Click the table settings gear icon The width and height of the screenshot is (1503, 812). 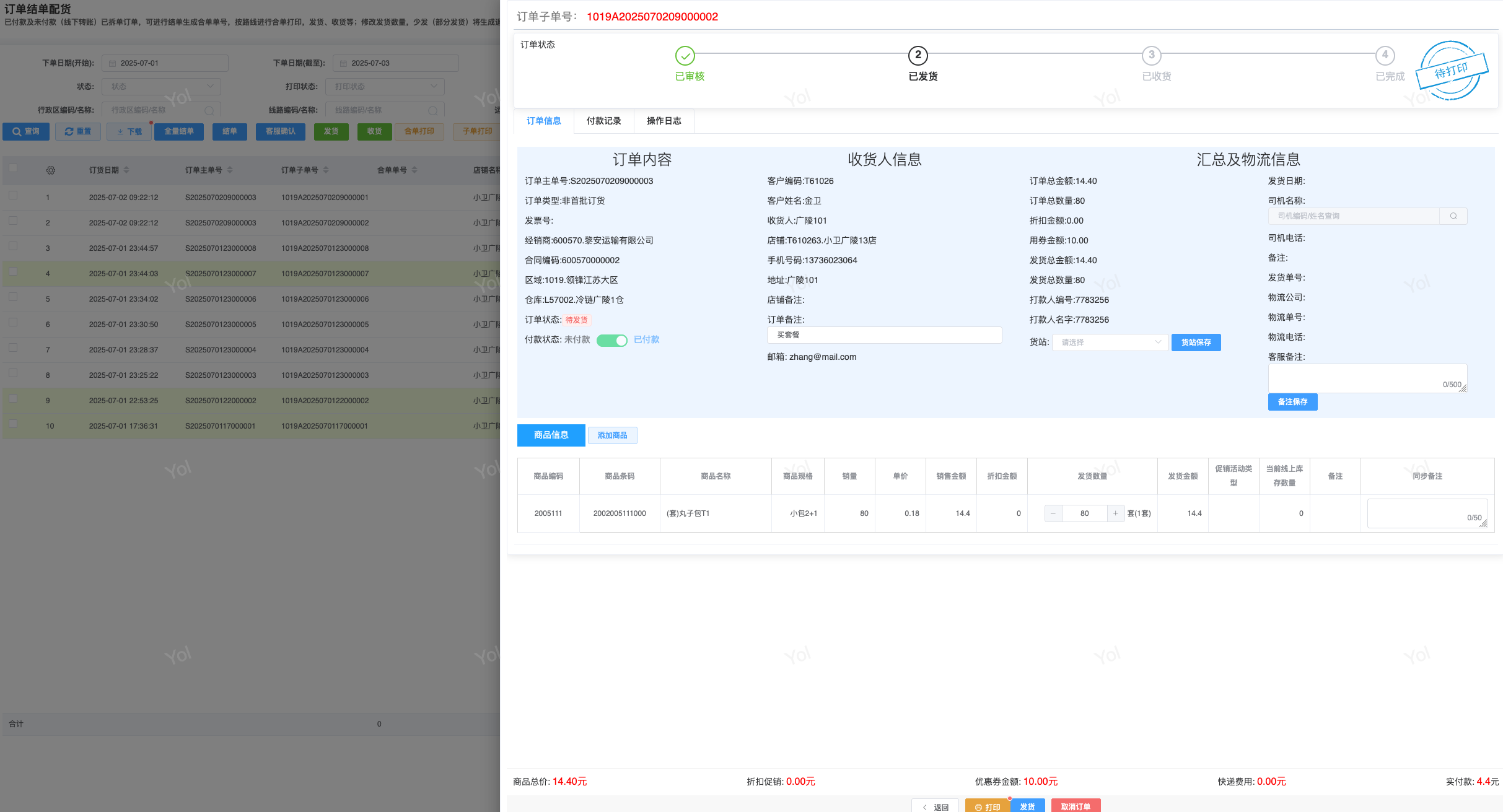tap(51, 170)
